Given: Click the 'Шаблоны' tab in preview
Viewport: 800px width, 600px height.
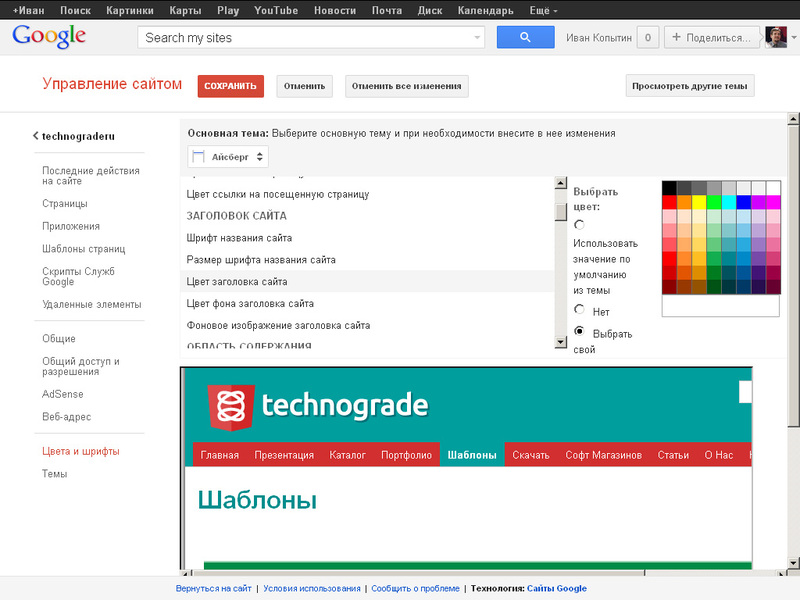Looking at the screenshot, I should tap(472, 455).
